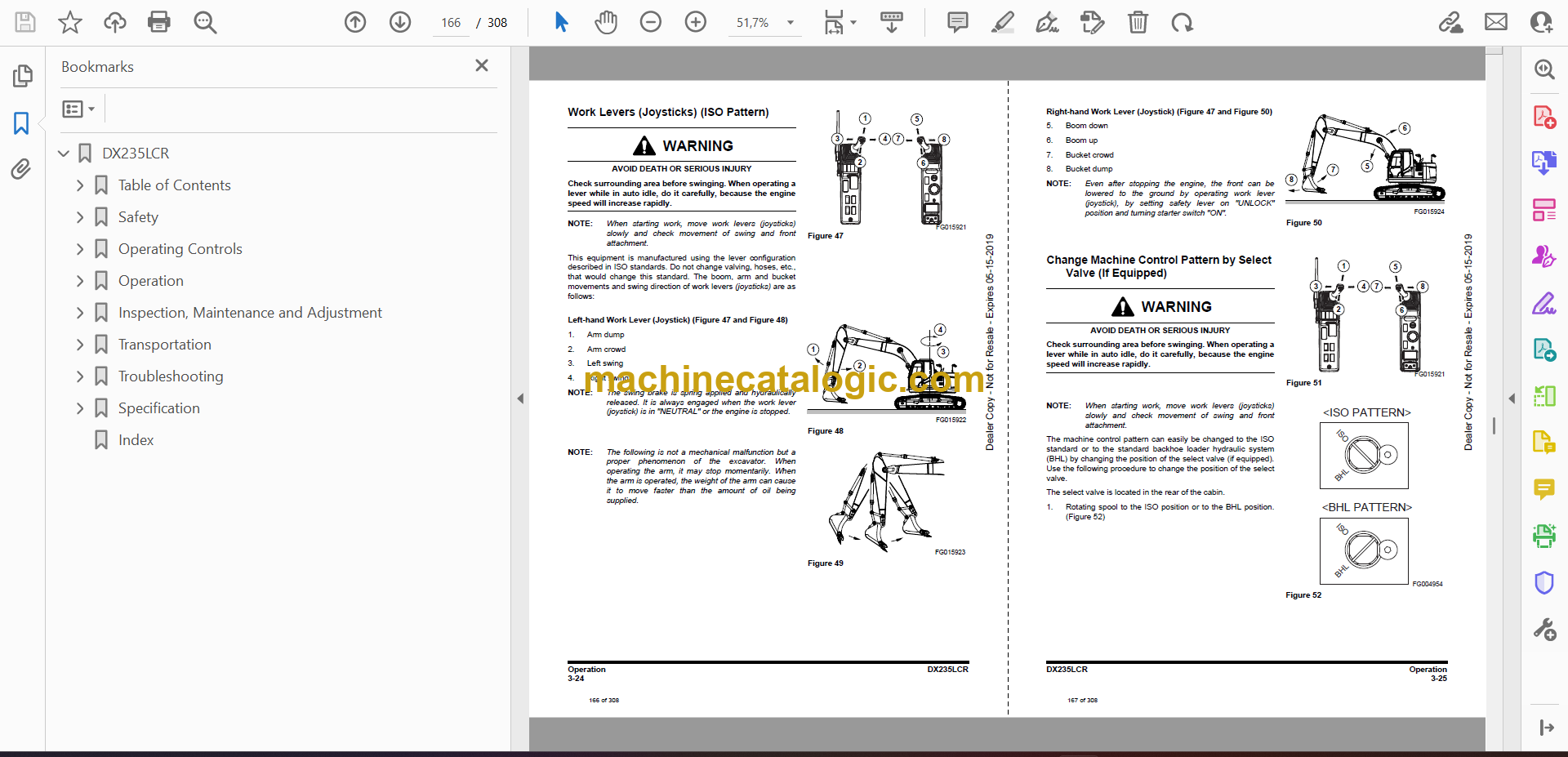
Task: Go to previous page arrow
Action: (x=355, y=22)
